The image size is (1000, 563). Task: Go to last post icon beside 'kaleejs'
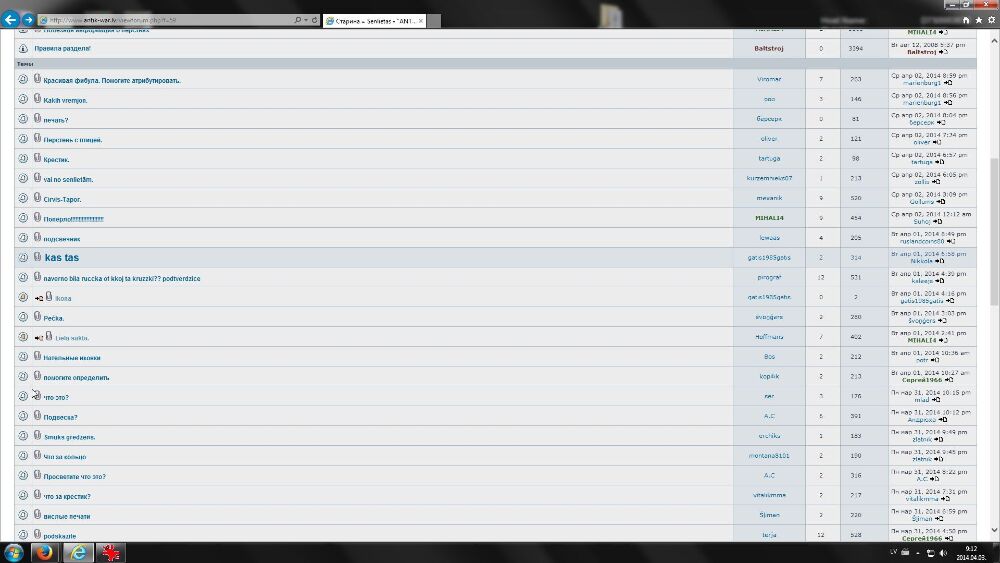[940, 281]
